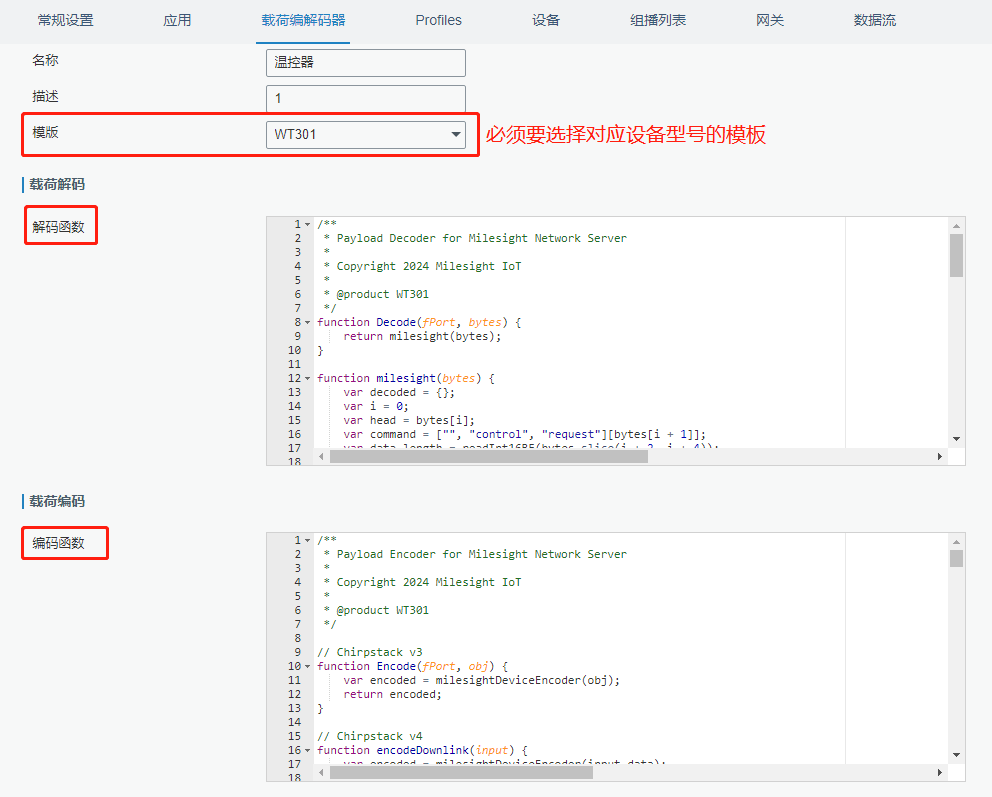This screenshot has width=992, height=797.
Task: Click the 编码函数 label
Action: [58, 543]
